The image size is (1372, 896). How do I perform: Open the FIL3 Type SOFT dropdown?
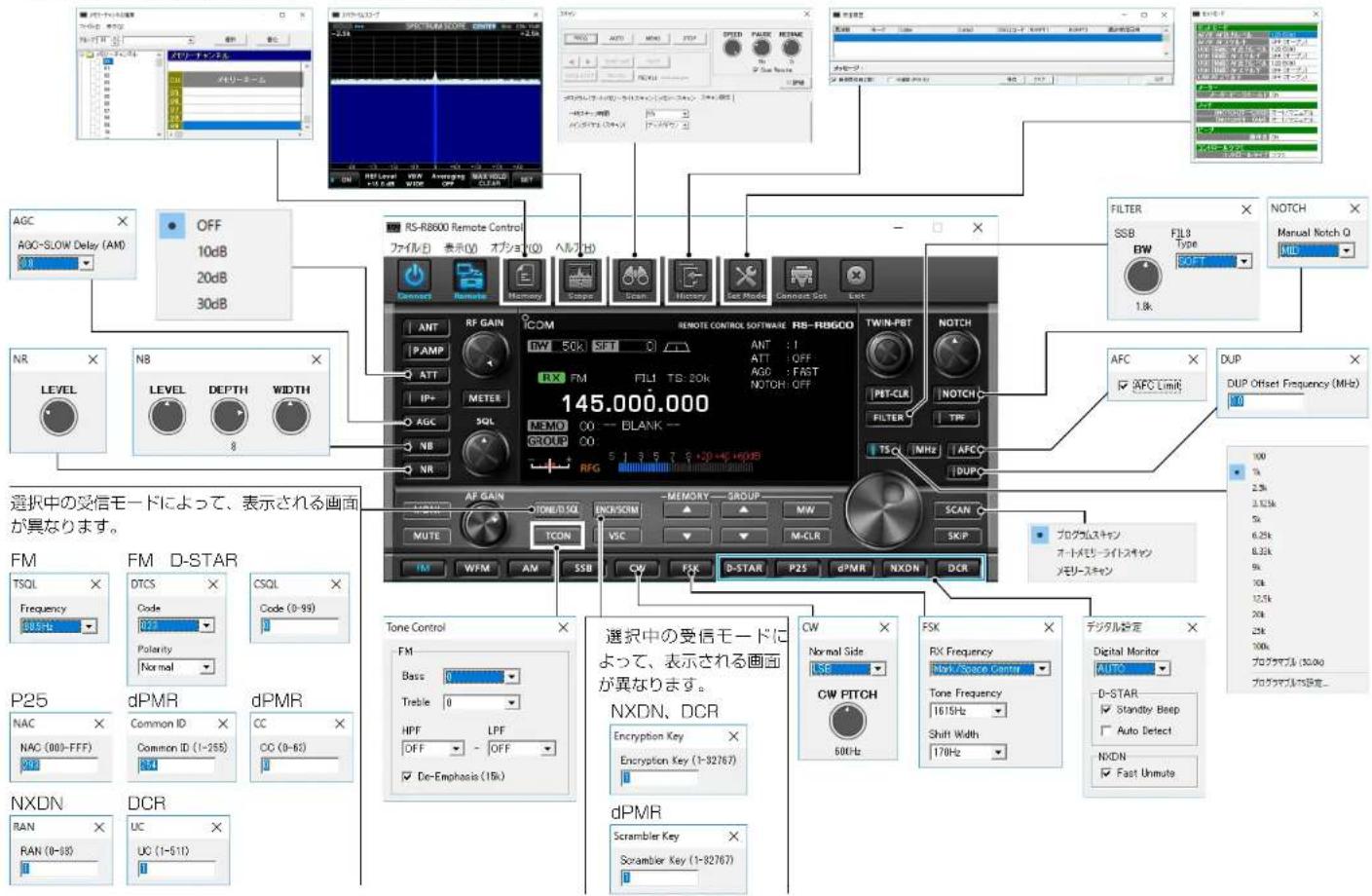click(1243, 261)
